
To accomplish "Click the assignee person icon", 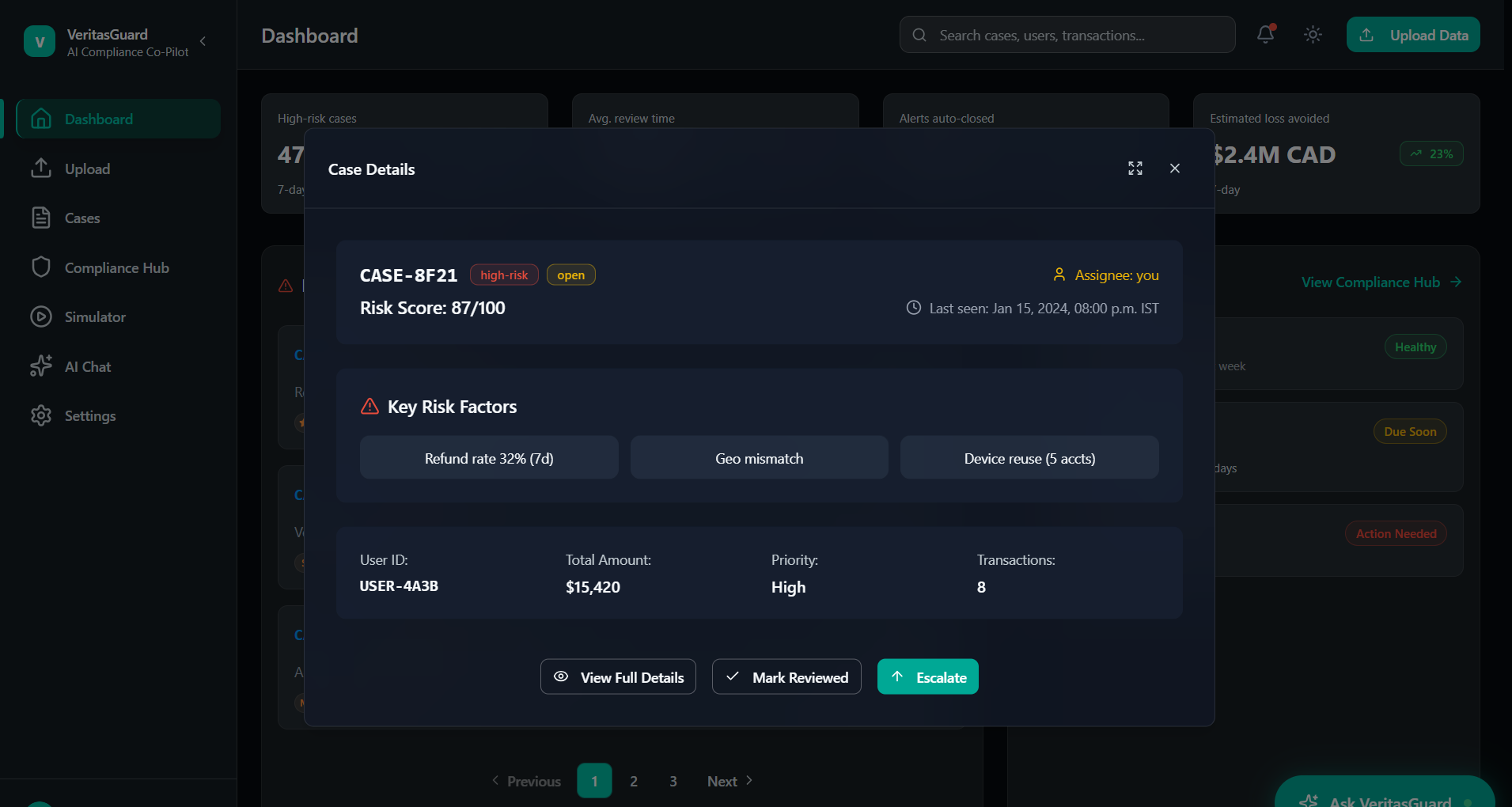I will 1059,275.
